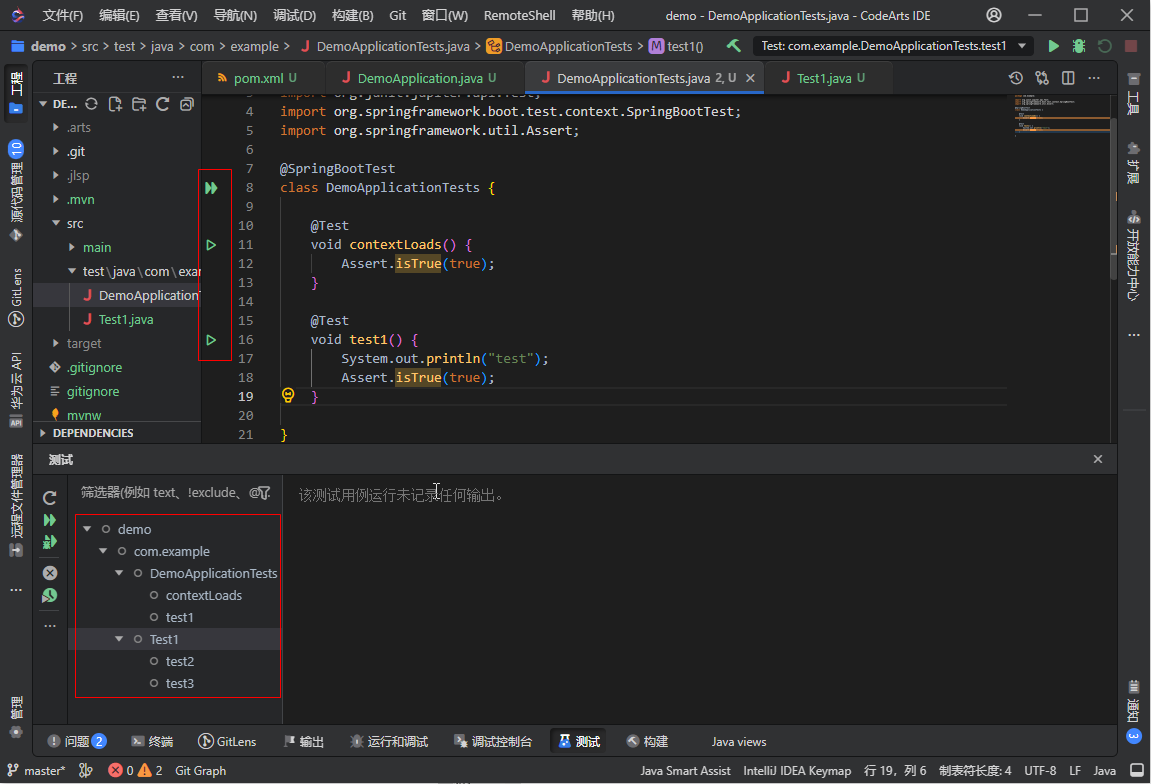The height and width of the screenshot is (784, 1151).
Task: Click inside the test filter input field
Action: [160, 492]
